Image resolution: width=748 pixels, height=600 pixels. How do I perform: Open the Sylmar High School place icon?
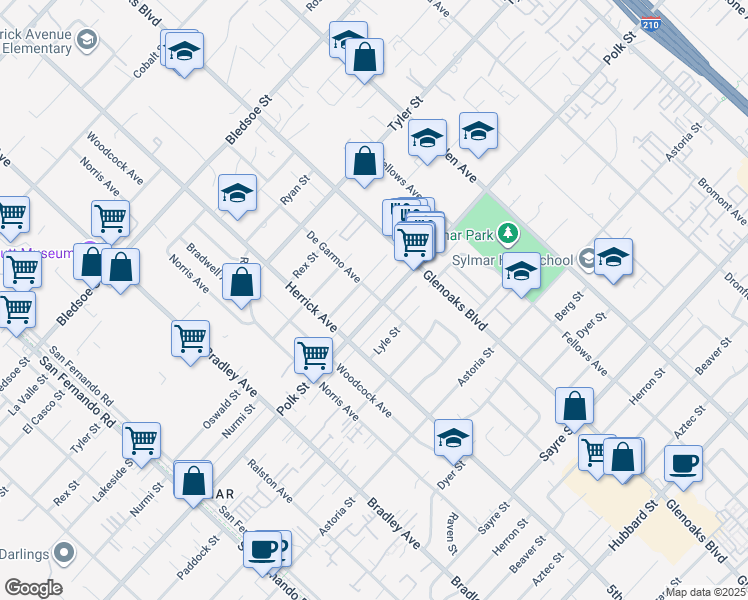click(x=587, y=258)
